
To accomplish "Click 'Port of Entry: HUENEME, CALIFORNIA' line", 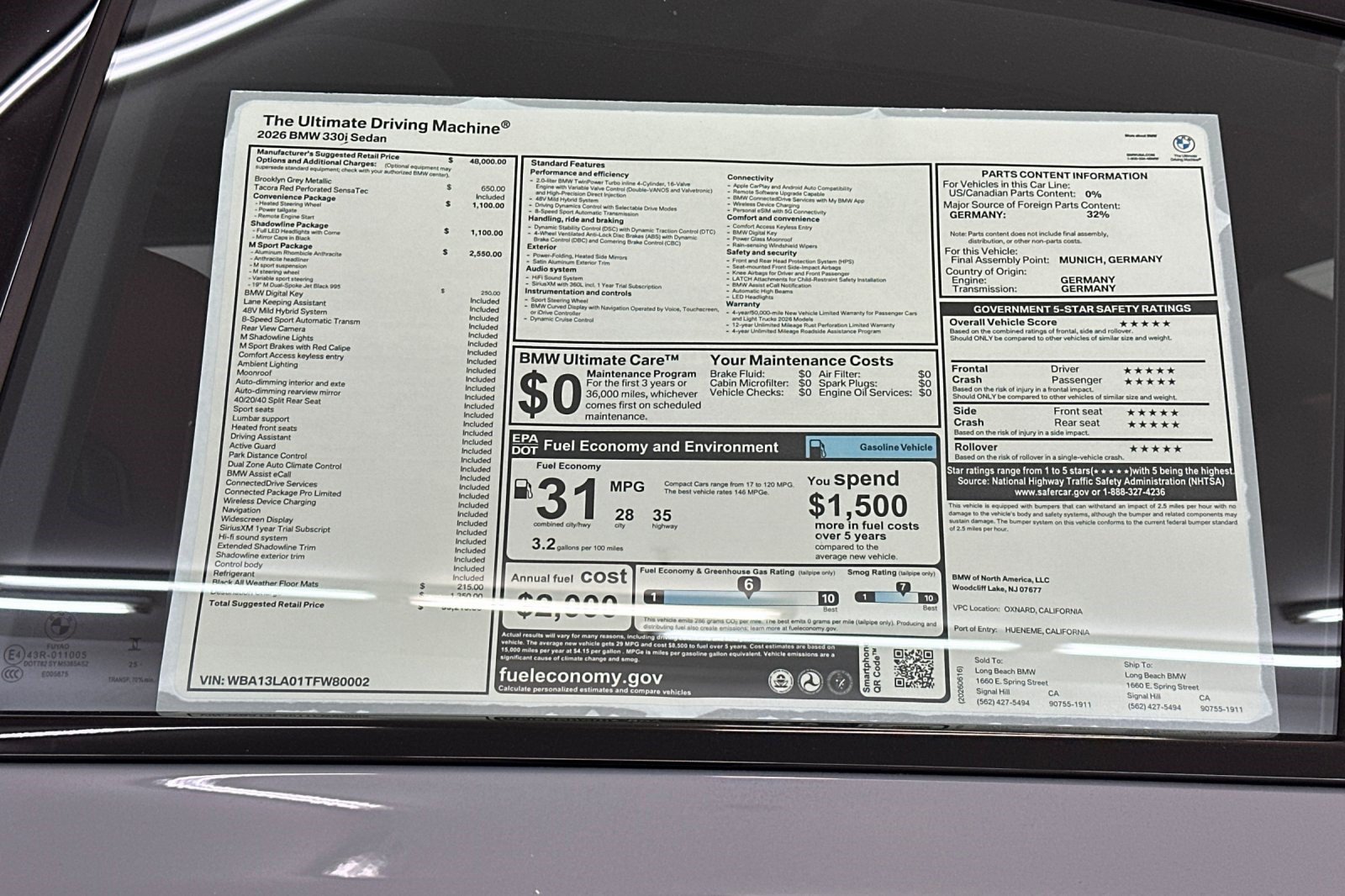I will [x=1021, y=631].
